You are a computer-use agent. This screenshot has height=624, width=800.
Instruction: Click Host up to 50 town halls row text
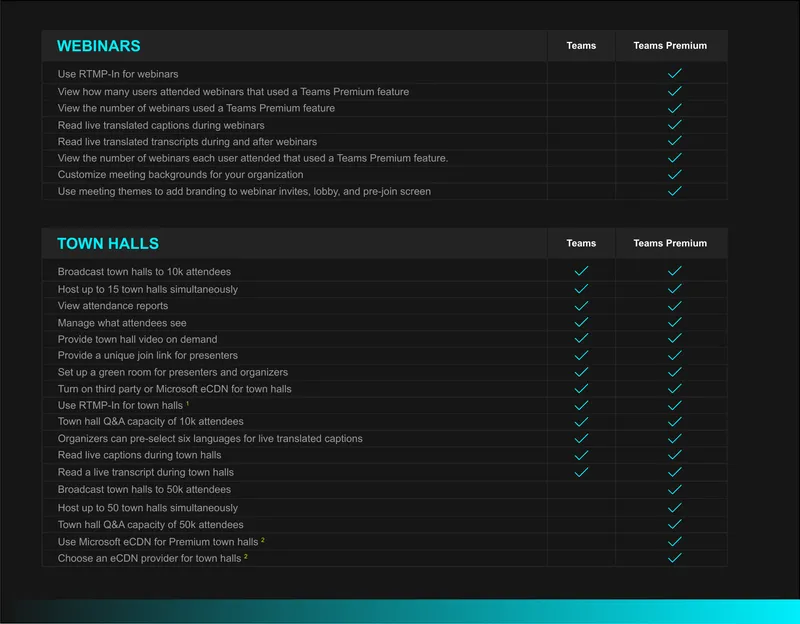(x=147, y=508)
